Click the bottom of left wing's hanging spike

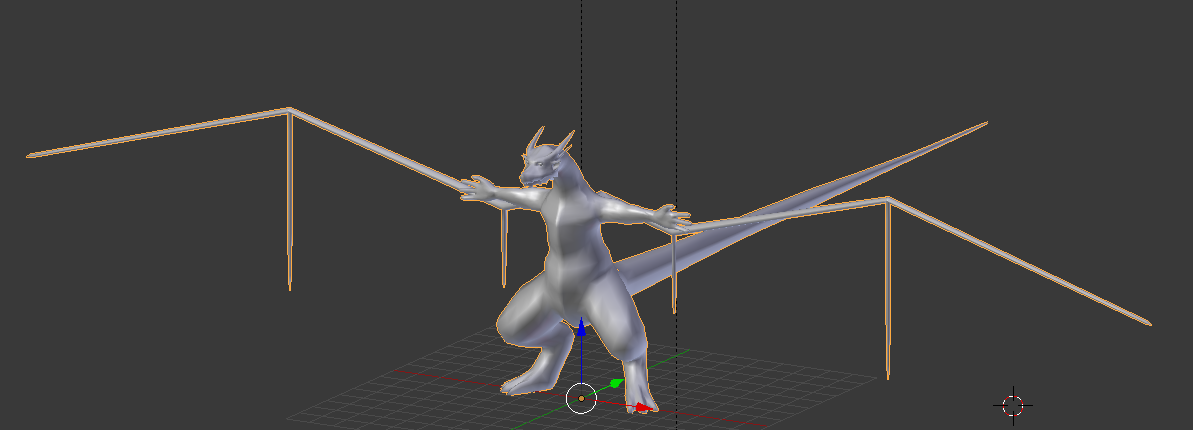(290, 286)
